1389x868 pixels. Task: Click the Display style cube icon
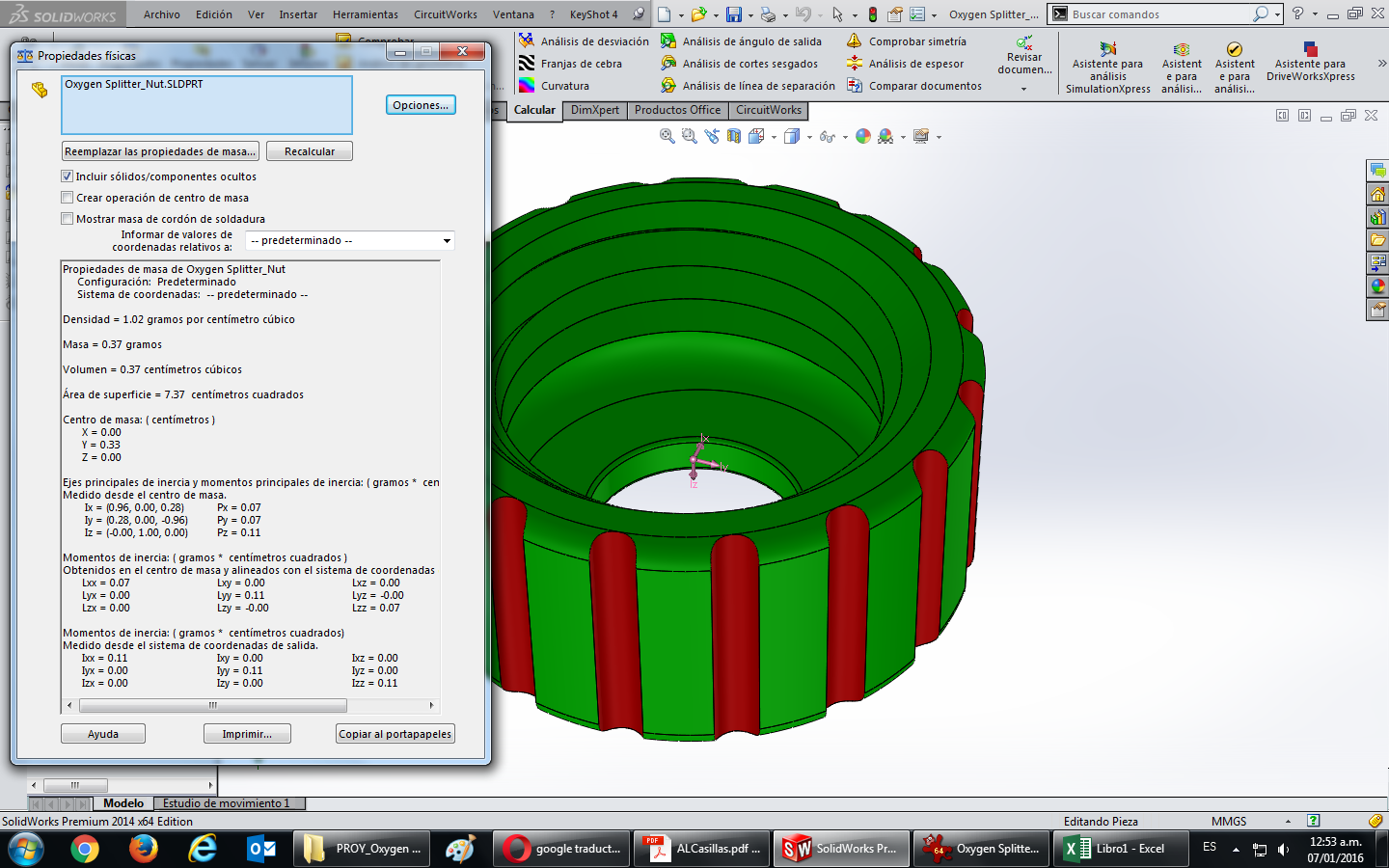pos(792,136)
